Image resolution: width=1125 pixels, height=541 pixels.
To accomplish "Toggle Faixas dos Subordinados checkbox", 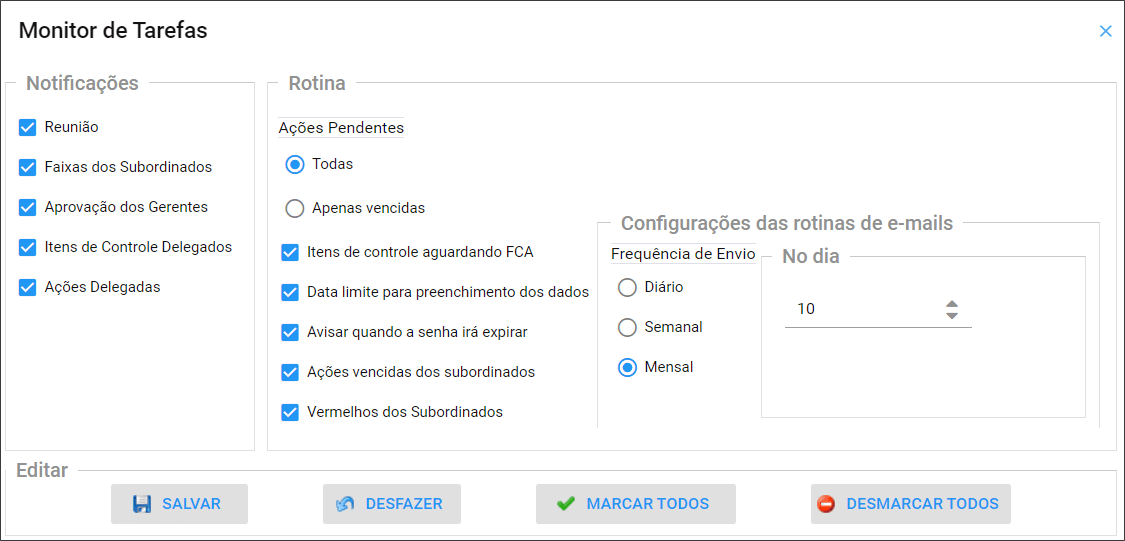I will 27,167.
